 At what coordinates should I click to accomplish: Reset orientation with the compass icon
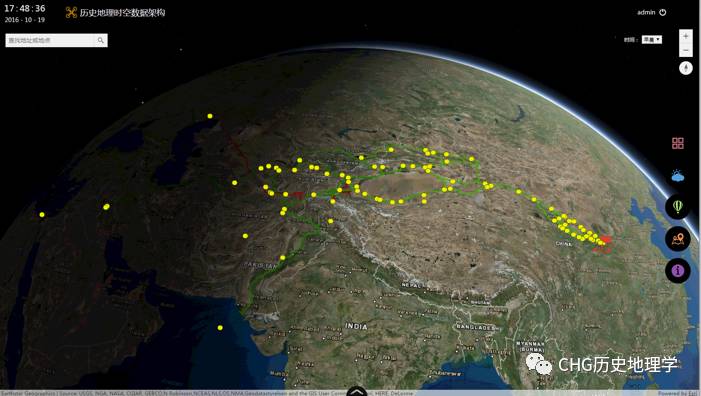[686, 68]
